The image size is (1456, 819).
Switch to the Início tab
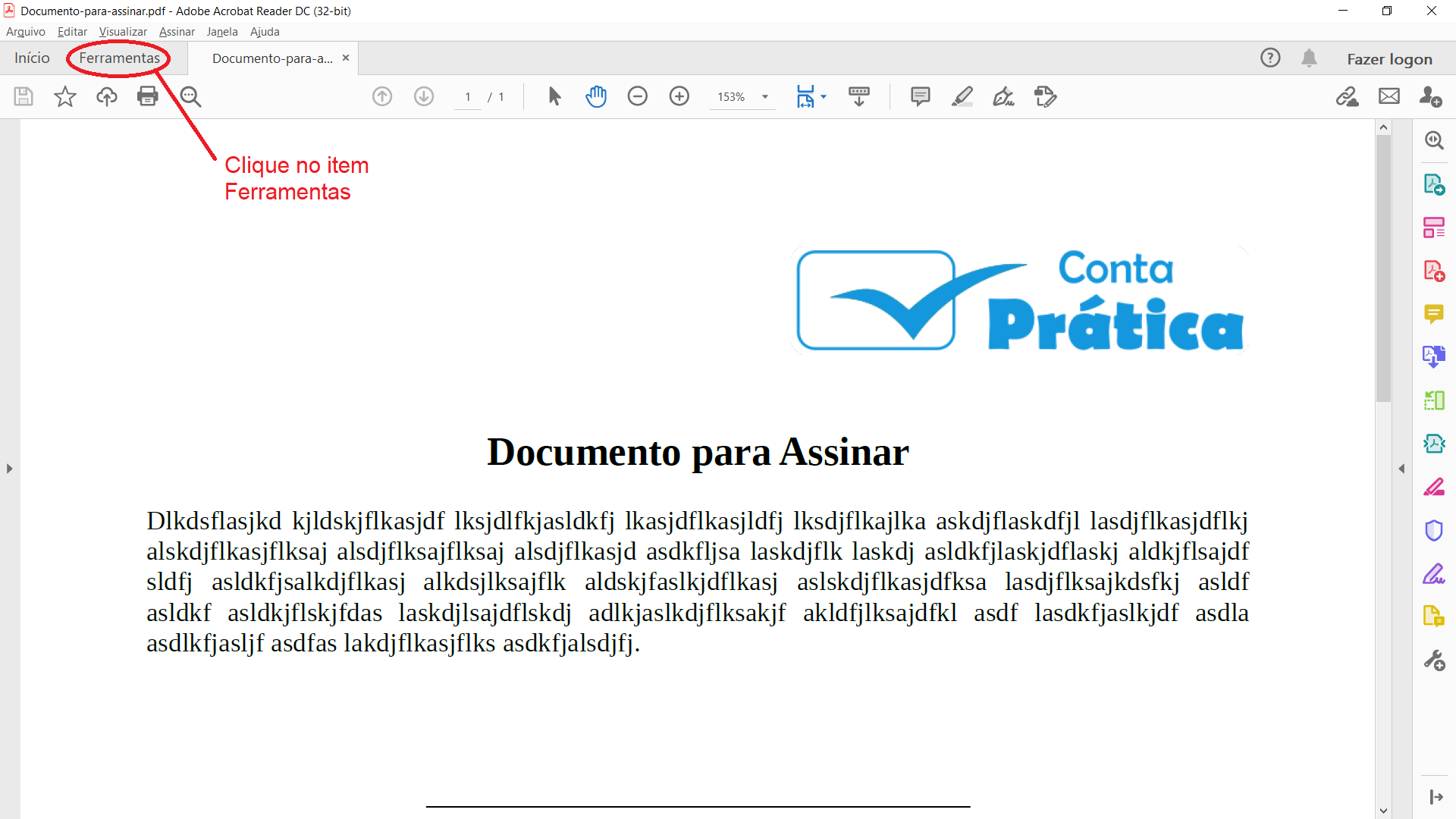[x=32, y=58]
